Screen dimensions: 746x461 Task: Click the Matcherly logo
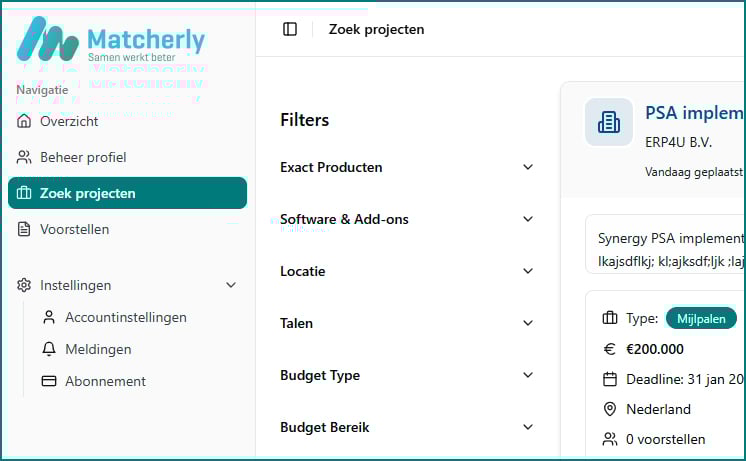(x=111, y=43)
